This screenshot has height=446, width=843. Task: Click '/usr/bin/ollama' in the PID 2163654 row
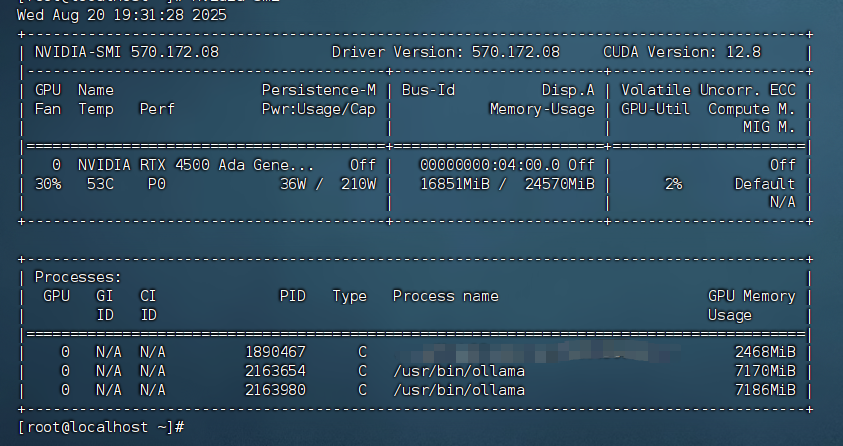point(459,371)
